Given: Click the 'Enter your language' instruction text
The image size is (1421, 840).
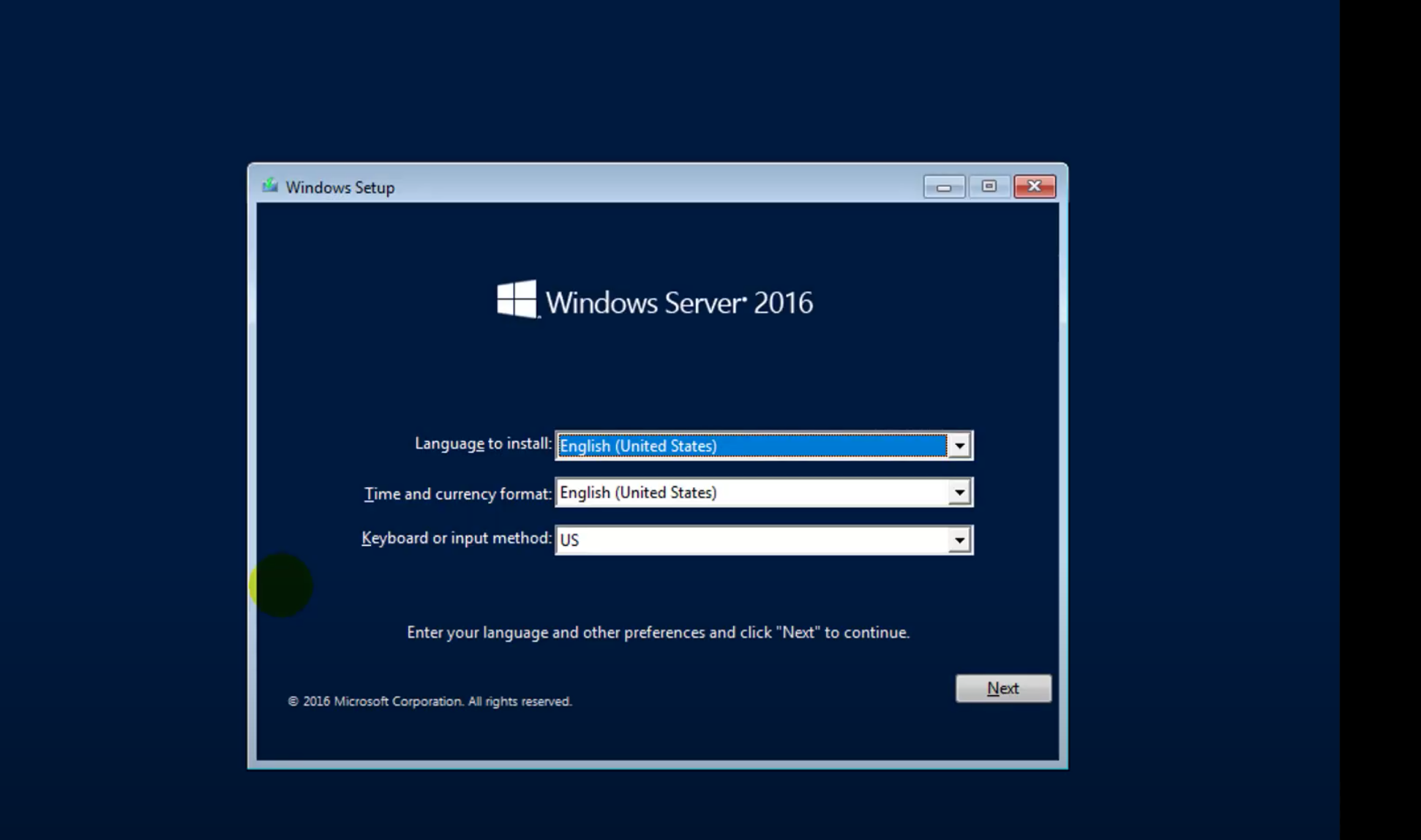Looking at the screenshot, I should [658, 632].
